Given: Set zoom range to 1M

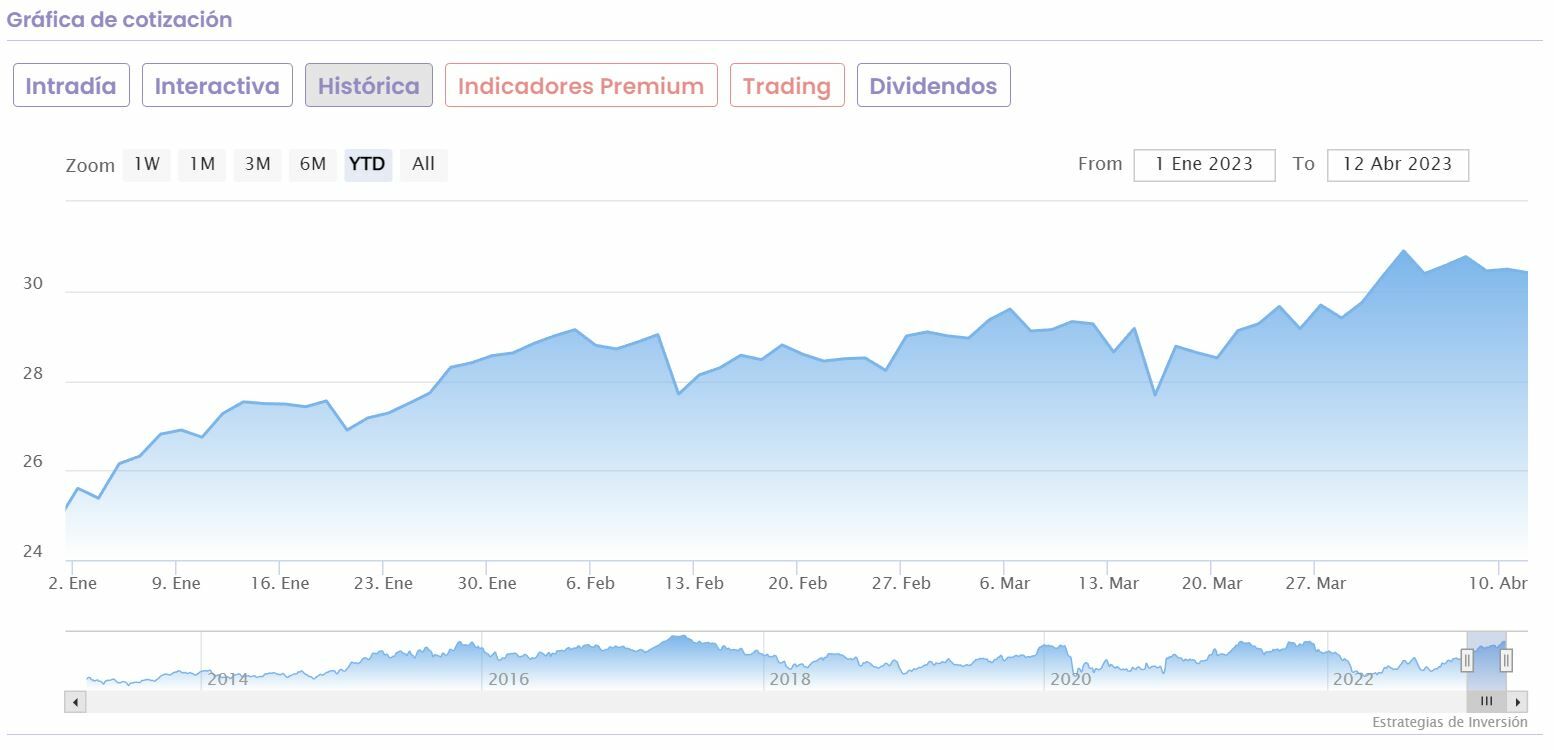Looking at the screenshot, I should pos(202,164).
